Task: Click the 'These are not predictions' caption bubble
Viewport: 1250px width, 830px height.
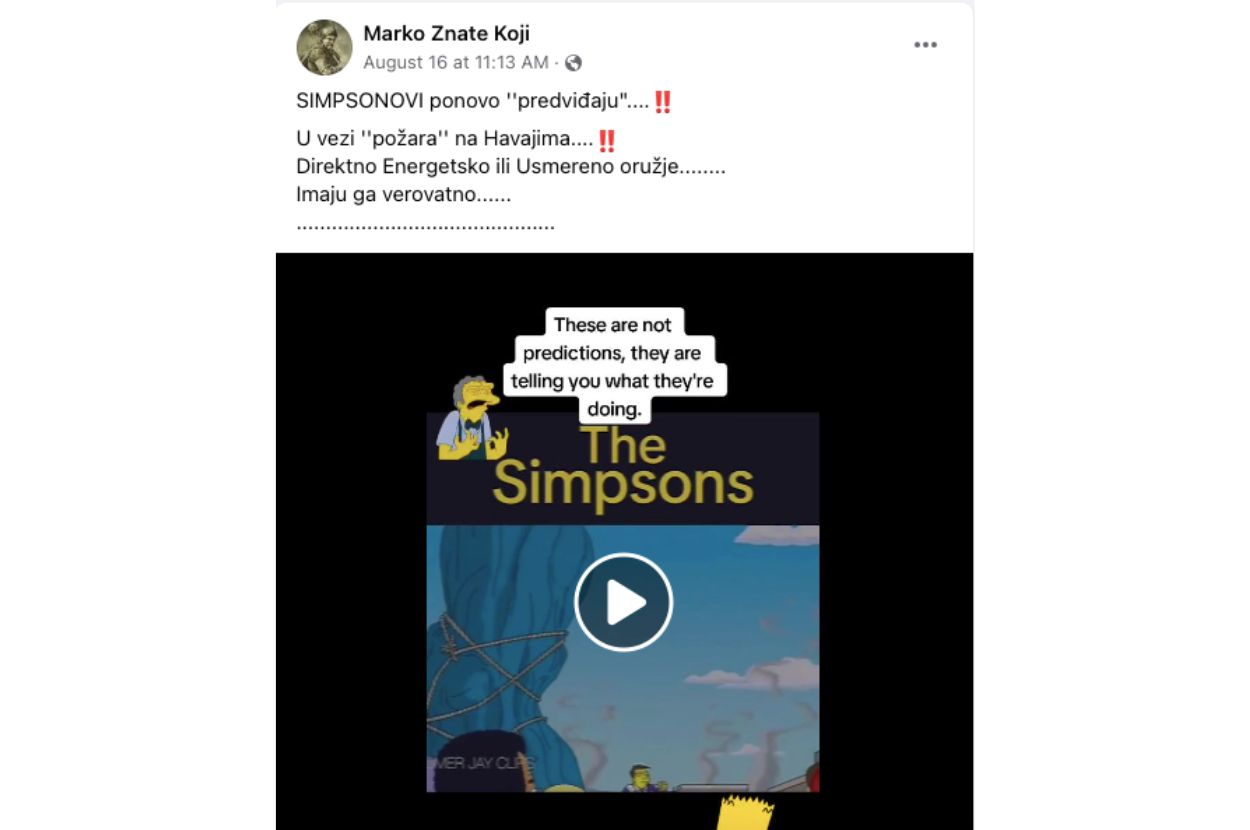Action: click(613, 366)
